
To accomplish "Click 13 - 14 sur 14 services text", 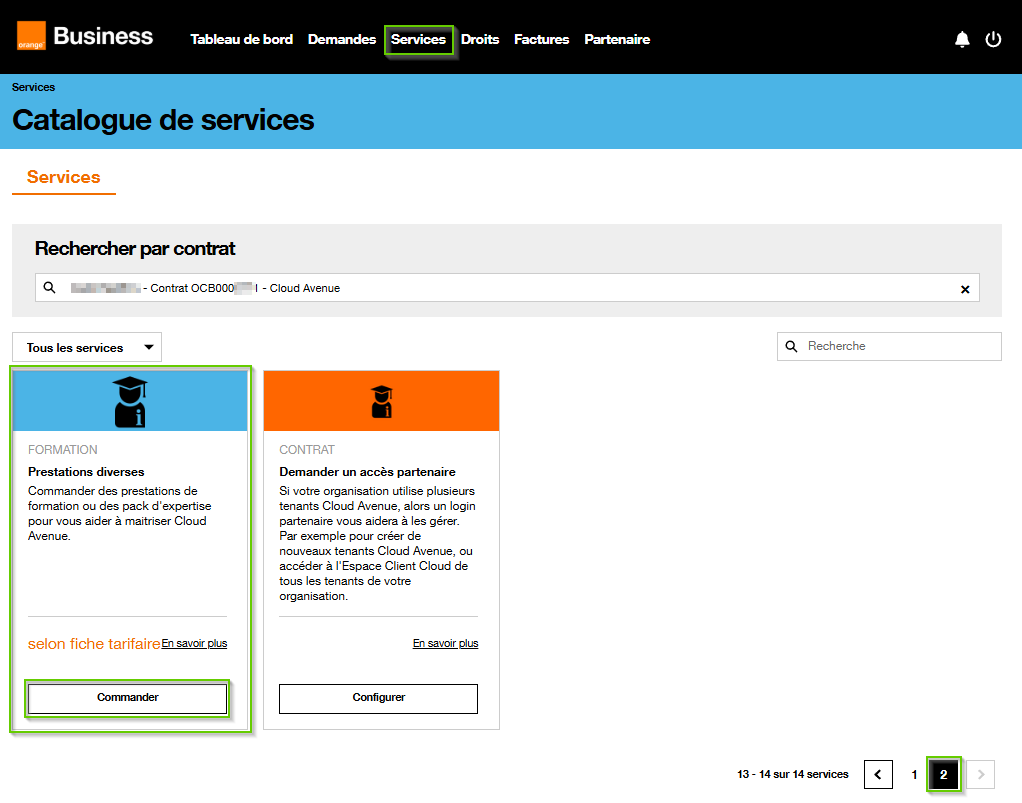I will coord(793,774).
